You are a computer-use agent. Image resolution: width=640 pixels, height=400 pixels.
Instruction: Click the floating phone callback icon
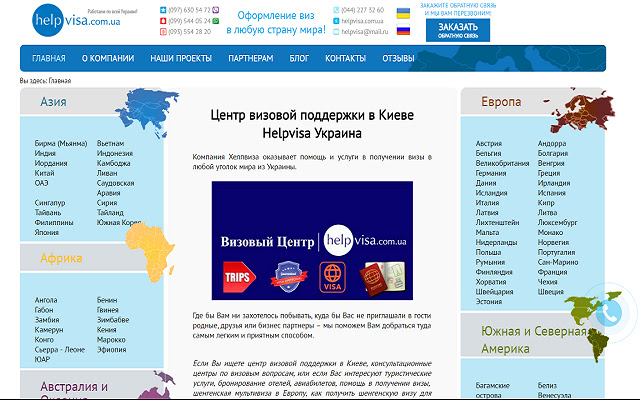(609, 313)
